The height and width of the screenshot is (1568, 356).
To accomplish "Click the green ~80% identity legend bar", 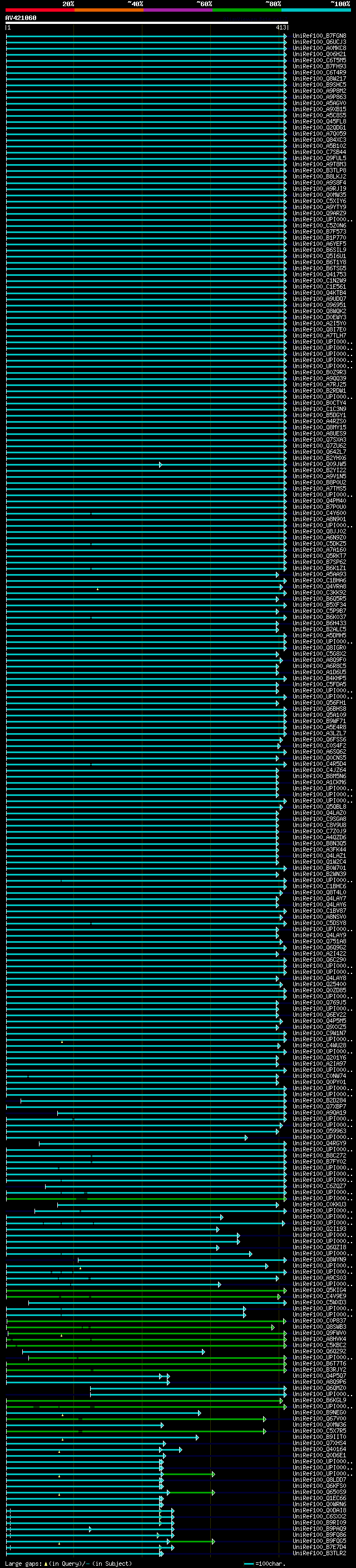I will [x=247, y=11].
